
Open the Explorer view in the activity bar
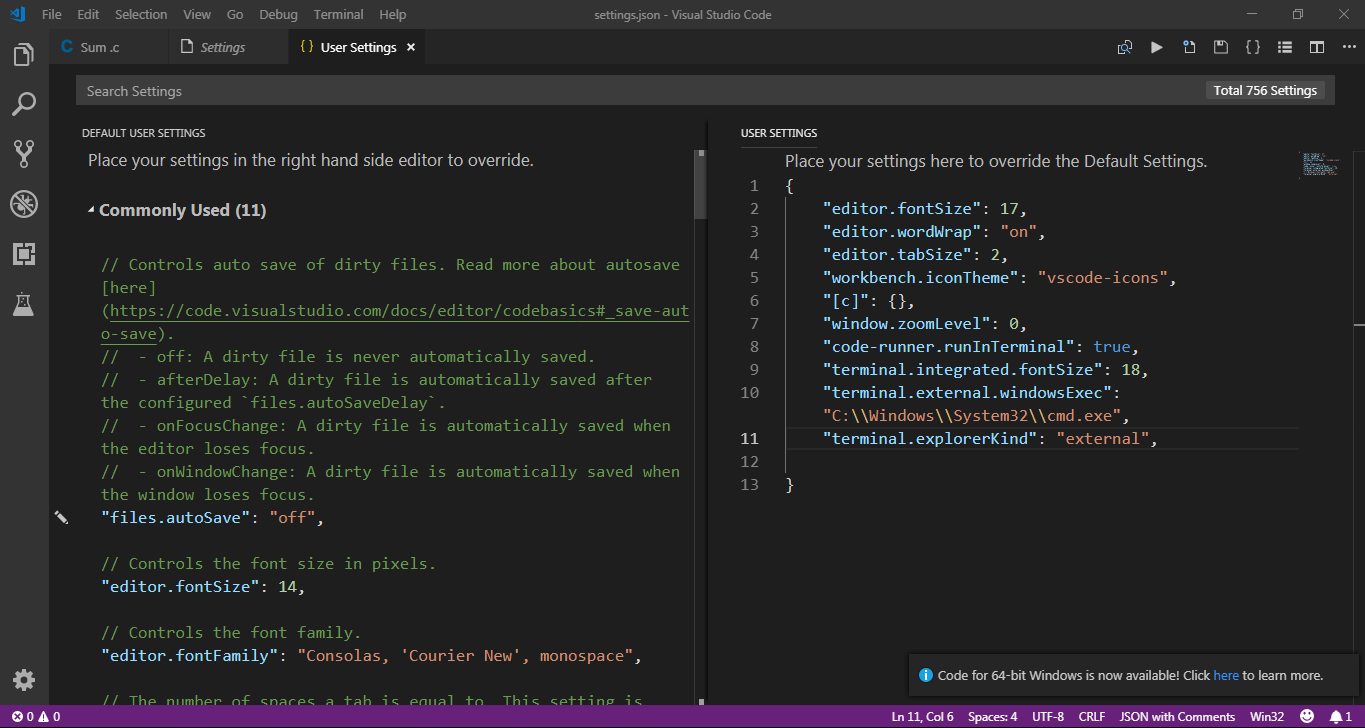[x=24, y=55]
